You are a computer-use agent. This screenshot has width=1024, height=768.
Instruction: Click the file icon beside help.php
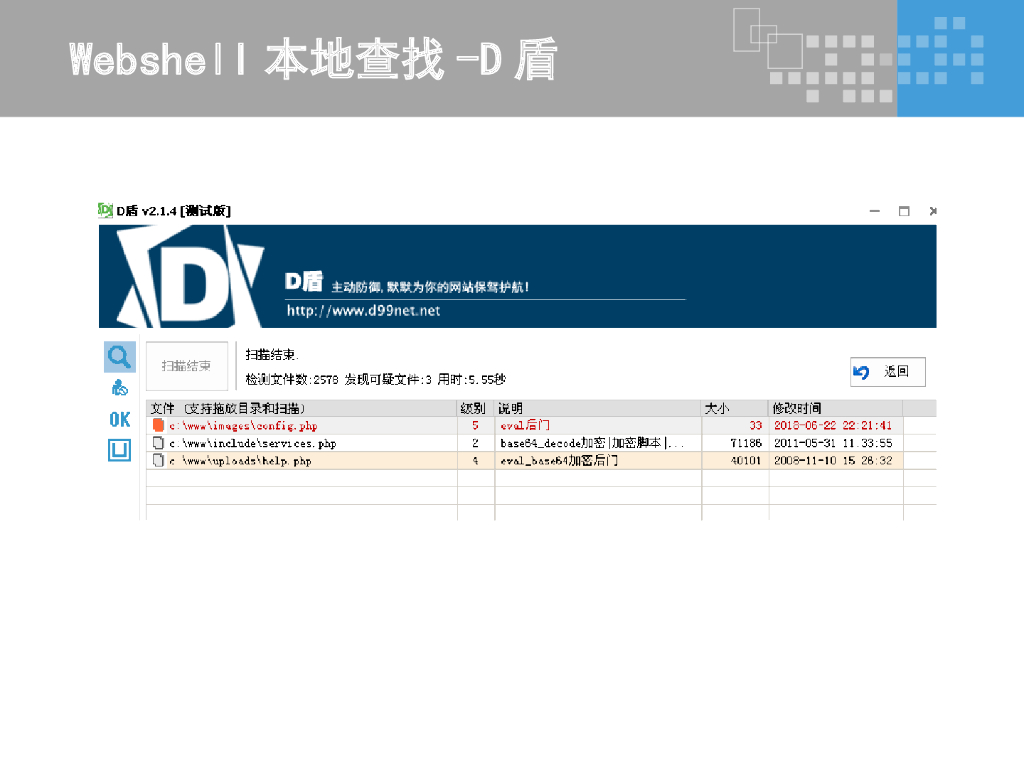(x=158, y=460)
